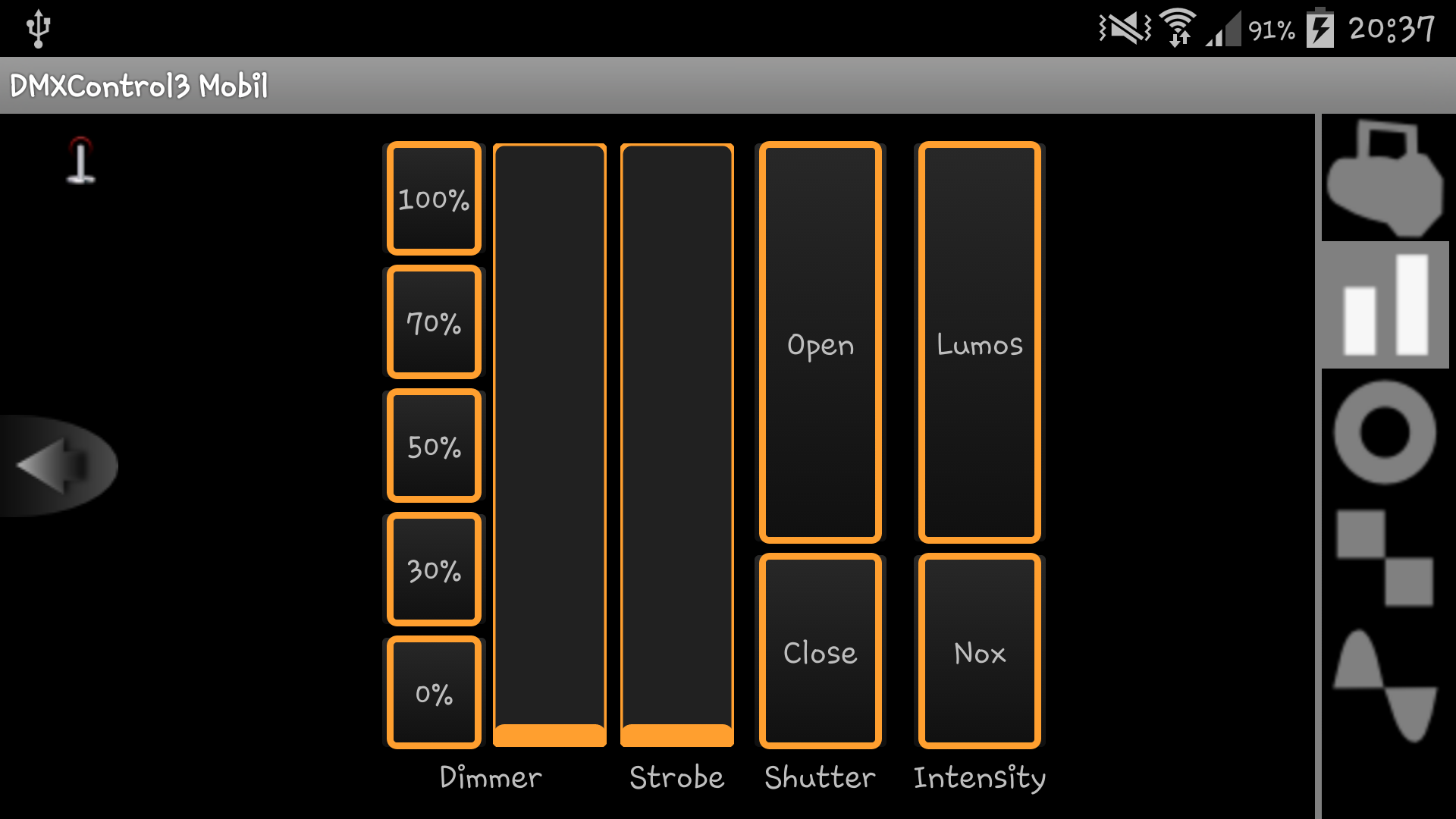Open the shutter with Open button

[x=820, y=343]
